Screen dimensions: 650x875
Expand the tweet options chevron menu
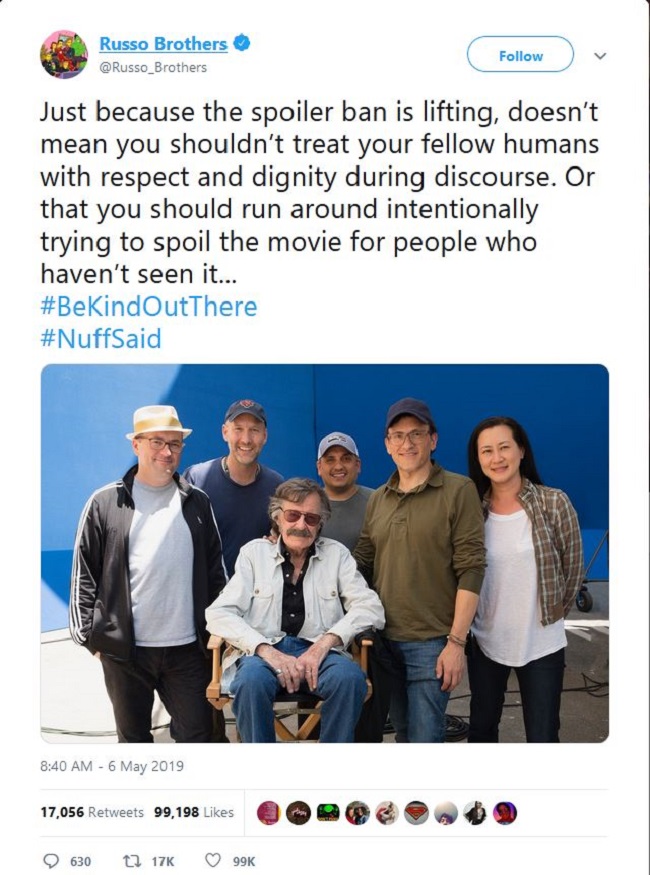[x=600, y=56]
